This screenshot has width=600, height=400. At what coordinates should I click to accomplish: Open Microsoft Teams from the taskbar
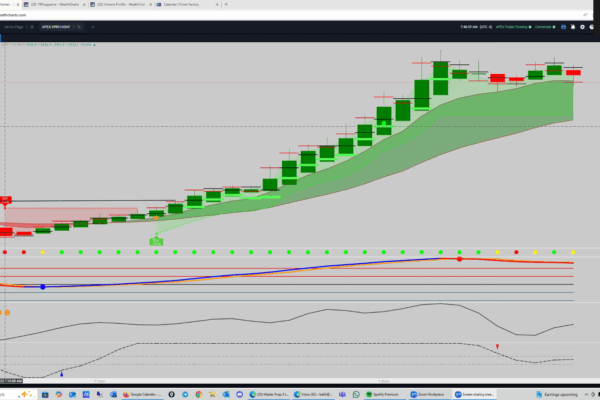point(342,394)
